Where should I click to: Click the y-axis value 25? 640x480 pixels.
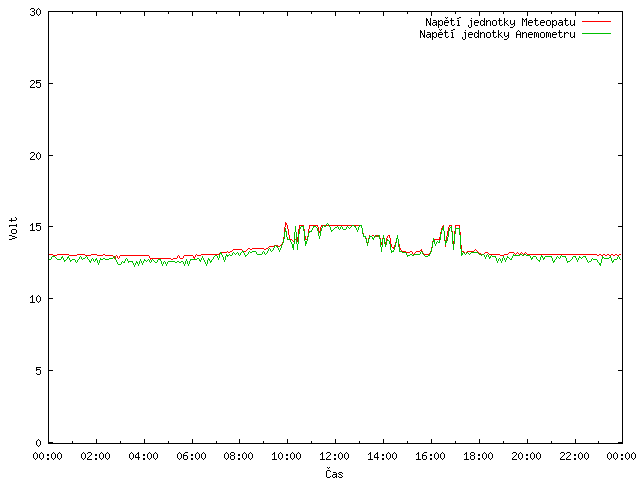tap(36, 84)
